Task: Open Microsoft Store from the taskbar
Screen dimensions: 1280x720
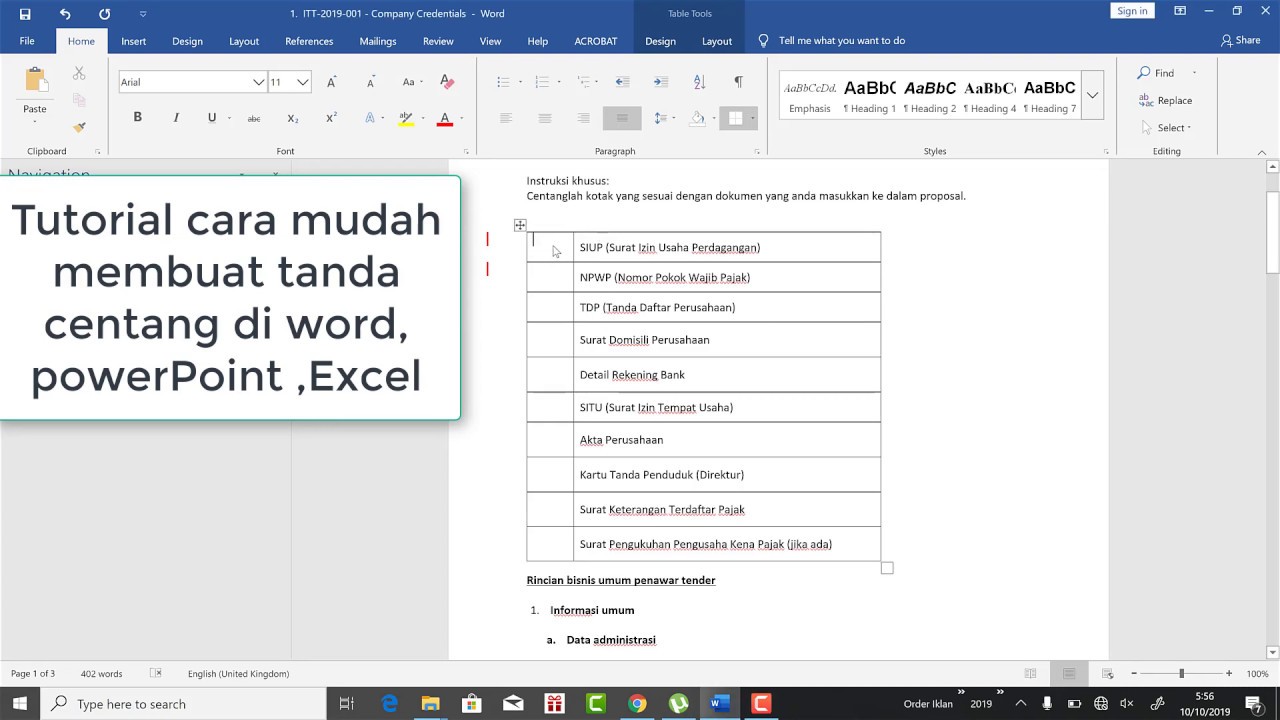Action: 472,704
